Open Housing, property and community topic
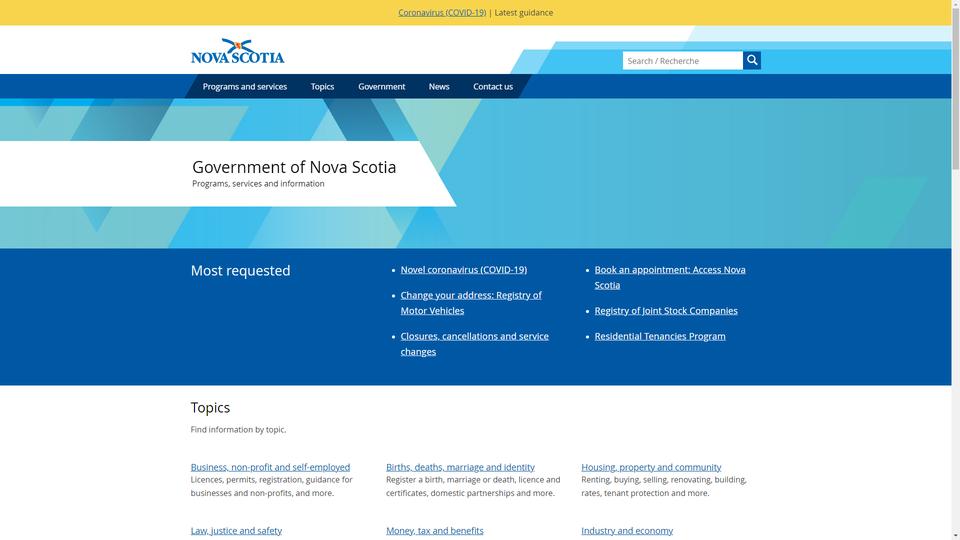Image resolution: width=960 pixels, height=540 pixels. [651, 467]
